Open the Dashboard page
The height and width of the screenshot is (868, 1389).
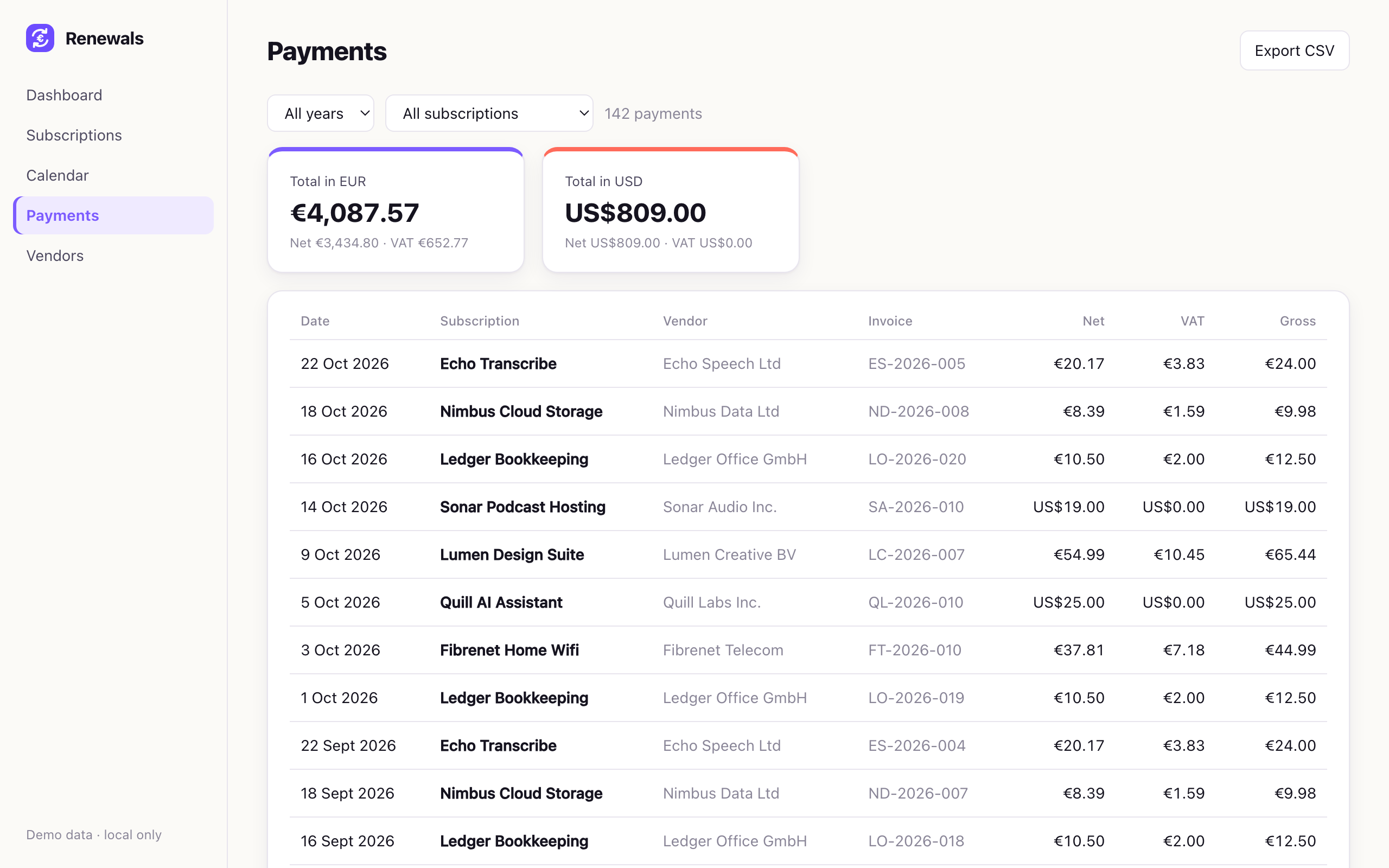tap(64, 95)
